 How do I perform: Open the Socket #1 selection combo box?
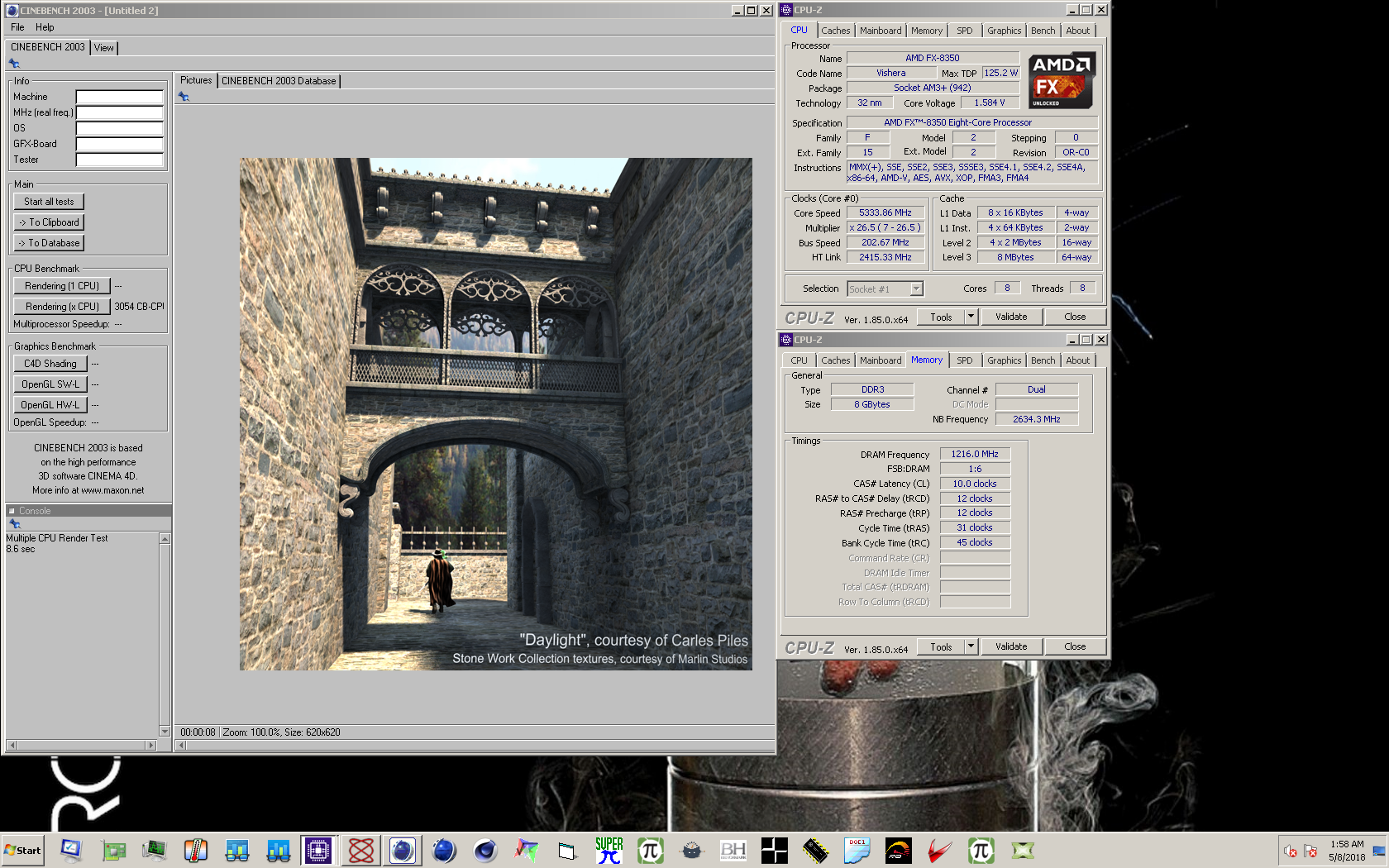885,289
